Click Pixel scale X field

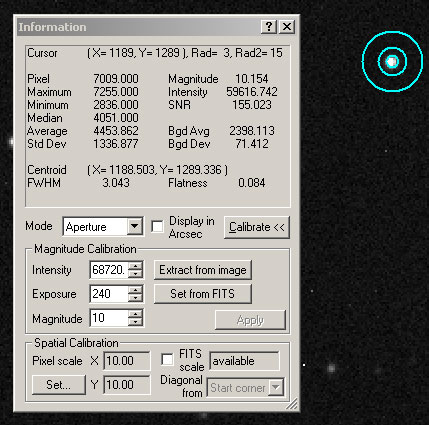click(x=127, y=361)
